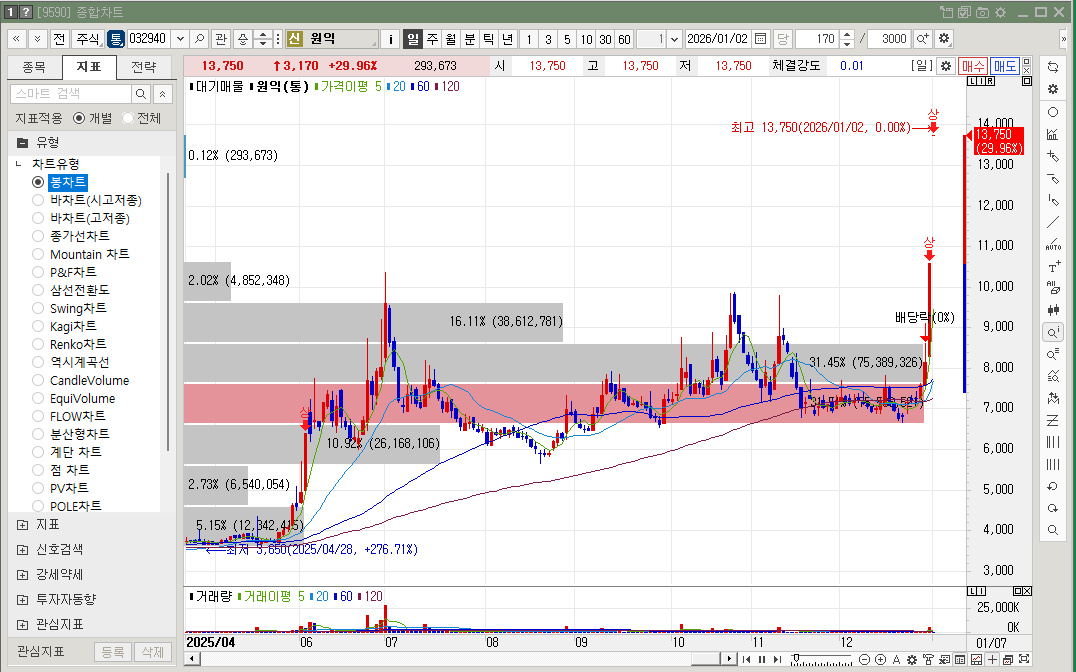
Task: Click the letter A icon in bottom toolbar
Action: 896,660
